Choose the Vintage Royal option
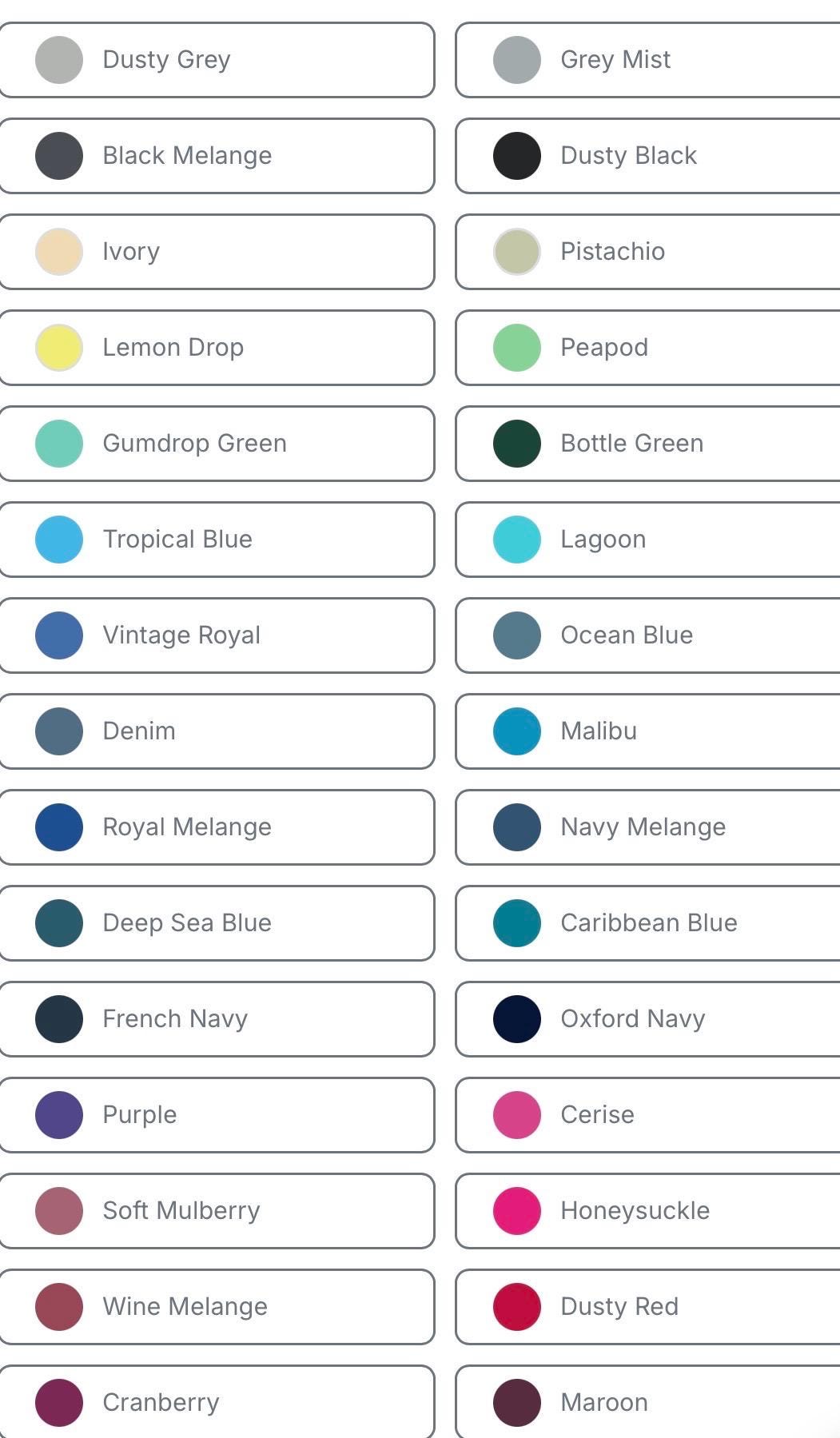 pos(59,635)
